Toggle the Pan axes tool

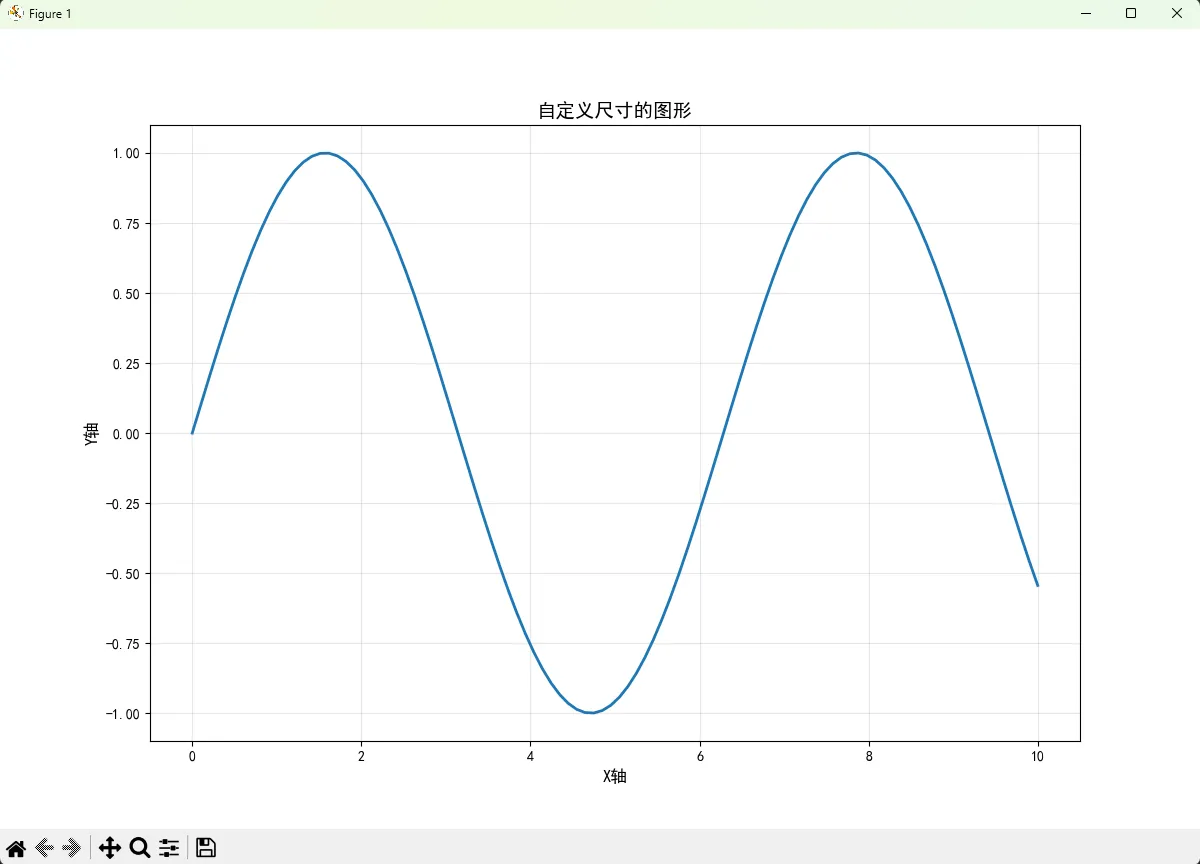click(x=110, y=848)
